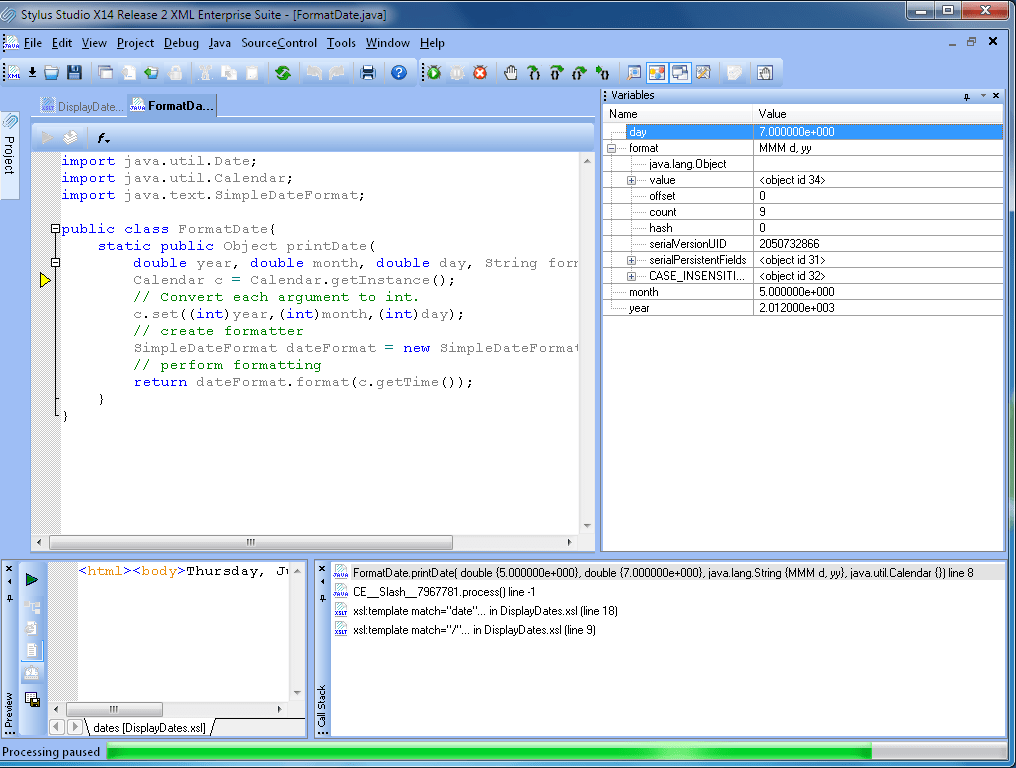Open the Debug menu
Viewport: 1016px width, 768px height.
coord(181,43)
